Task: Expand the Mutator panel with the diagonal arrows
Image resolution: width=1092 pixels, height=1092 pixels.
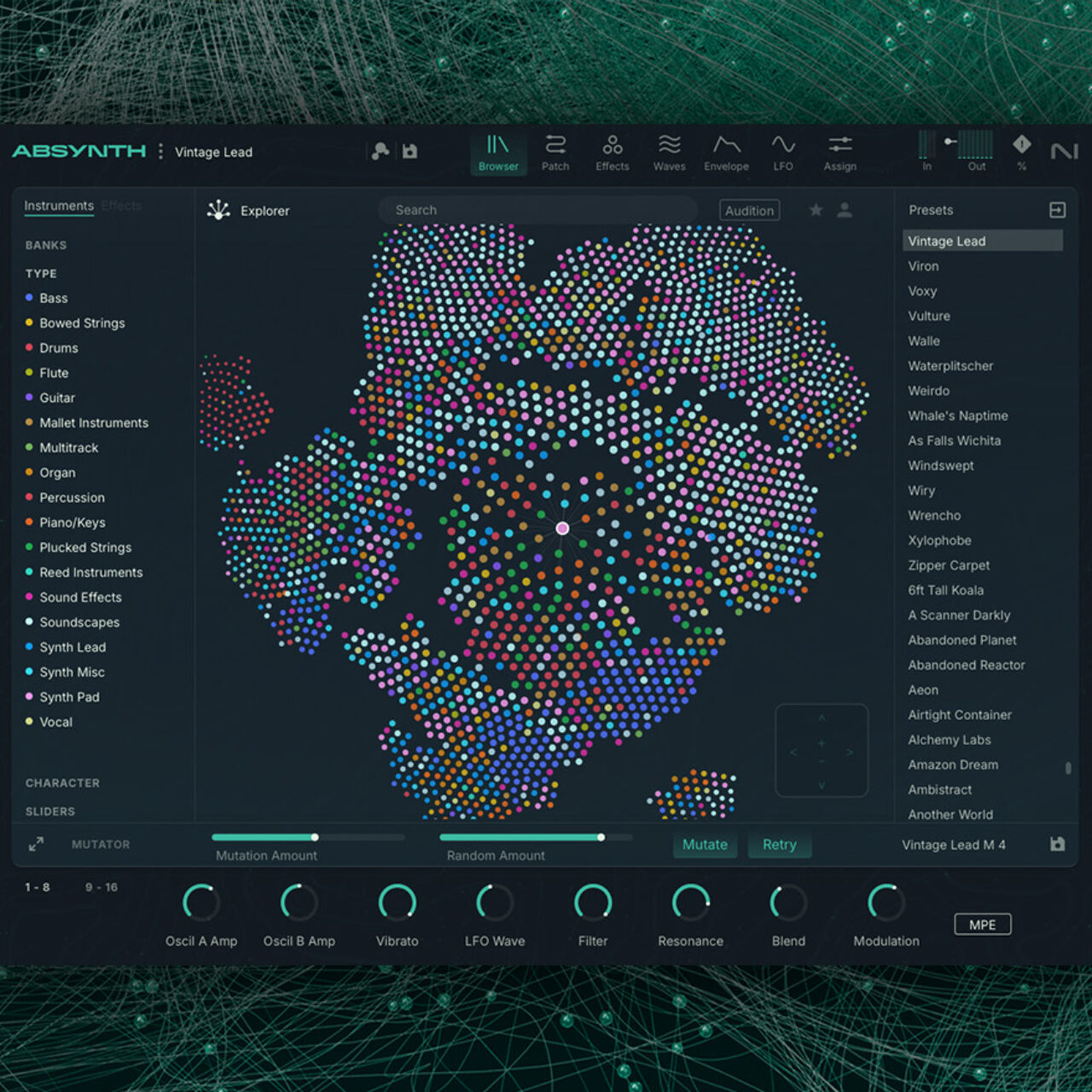Action: point(36,844)
